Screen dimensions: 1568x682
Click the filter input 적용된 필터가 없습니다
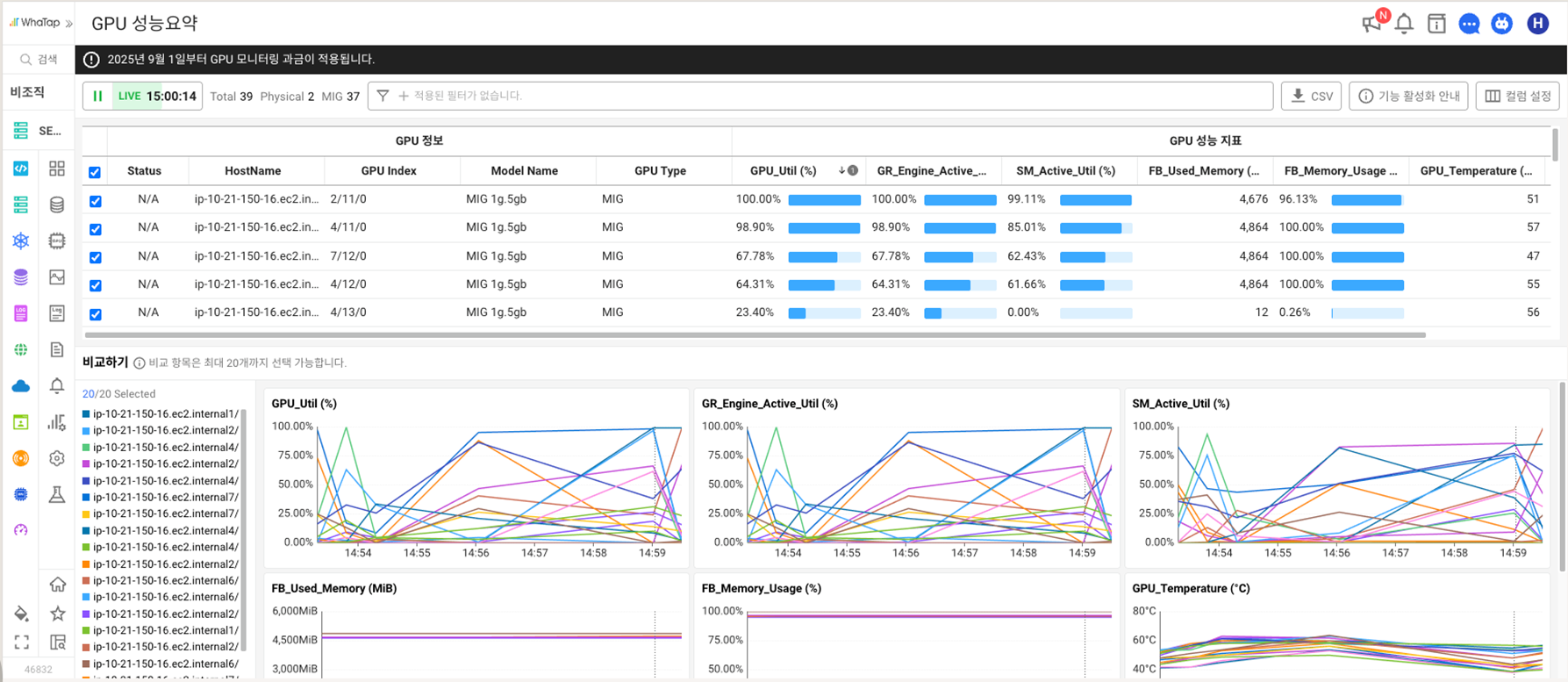pos(820,96)
